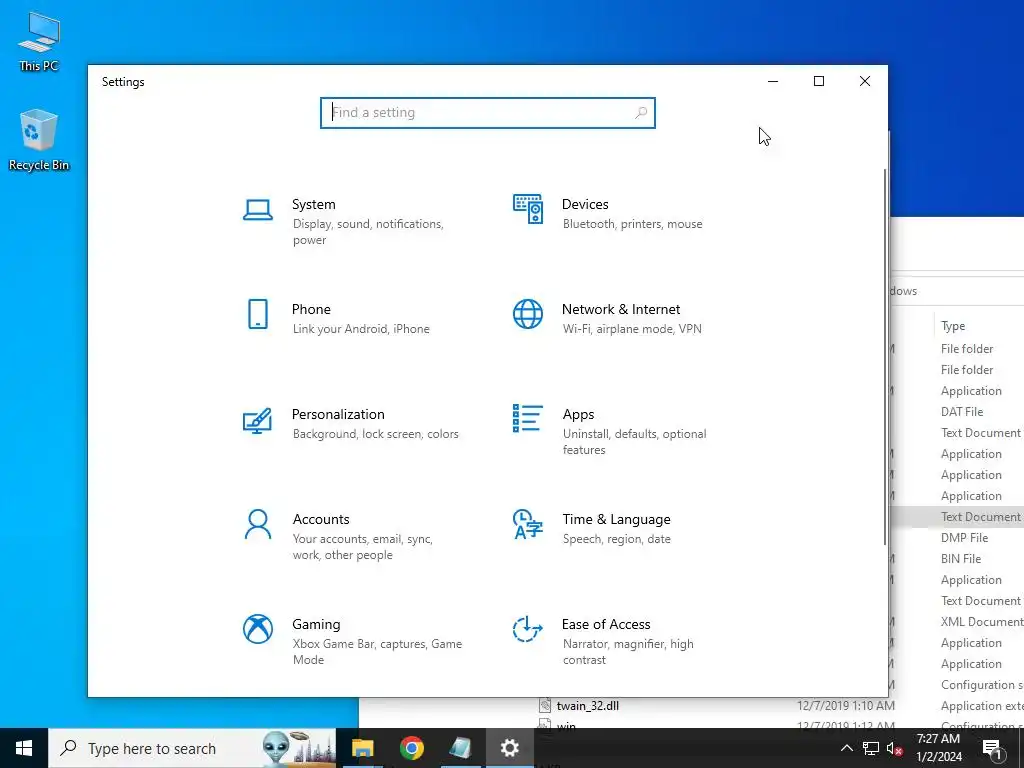
Task: Launch Google Chrome from taskbar
Action: tap(411, 748)
